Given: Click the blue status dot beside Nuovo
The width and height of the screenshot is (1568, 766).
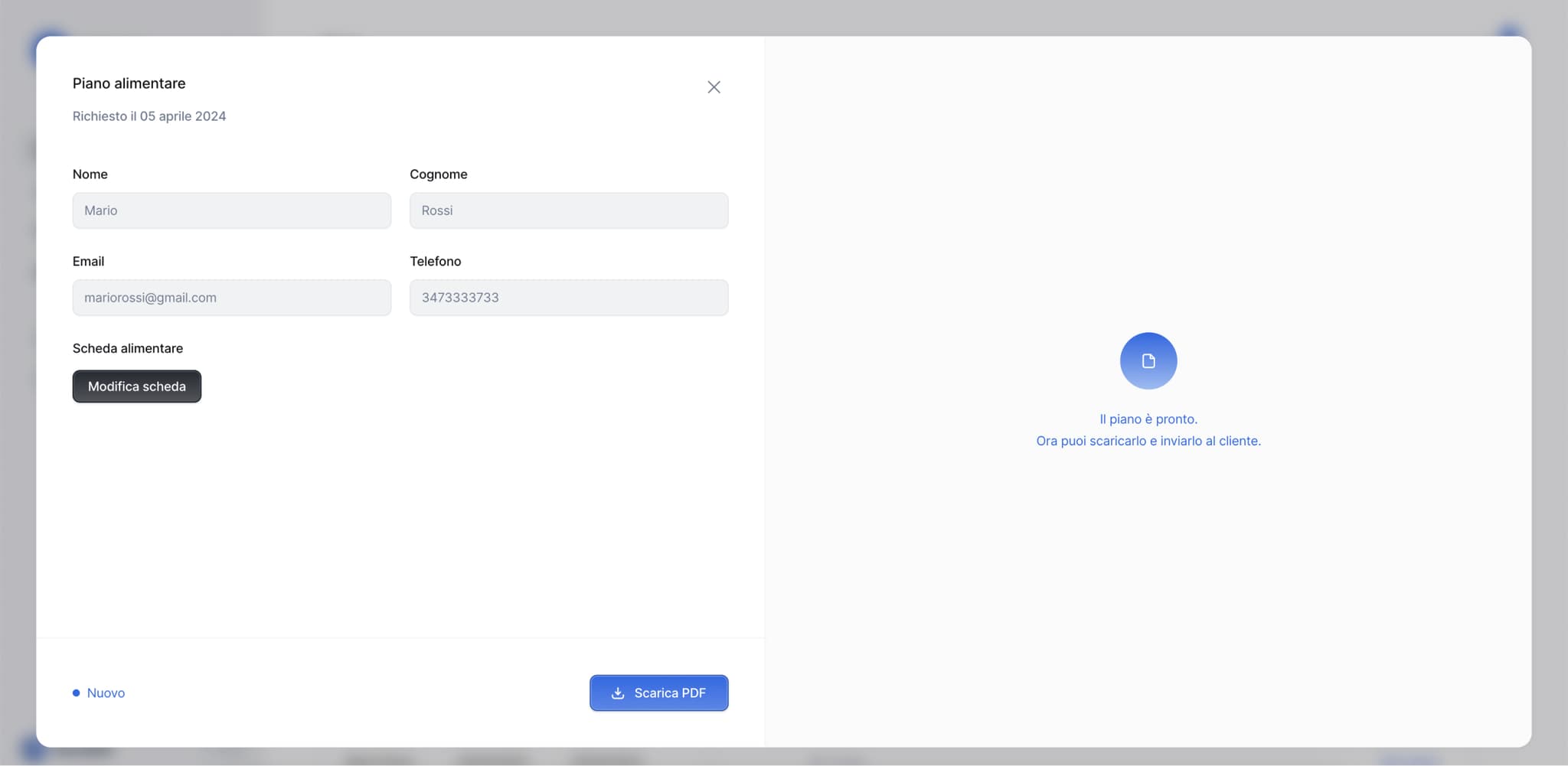Looking at the screenshot, I should 77,693.
